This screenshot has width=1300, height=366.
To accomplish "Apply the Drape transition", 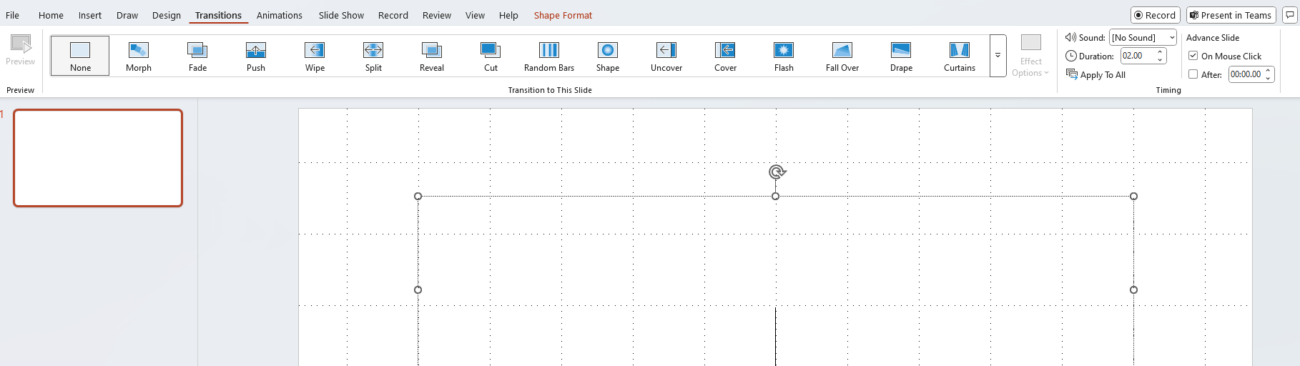I will 901,56.
